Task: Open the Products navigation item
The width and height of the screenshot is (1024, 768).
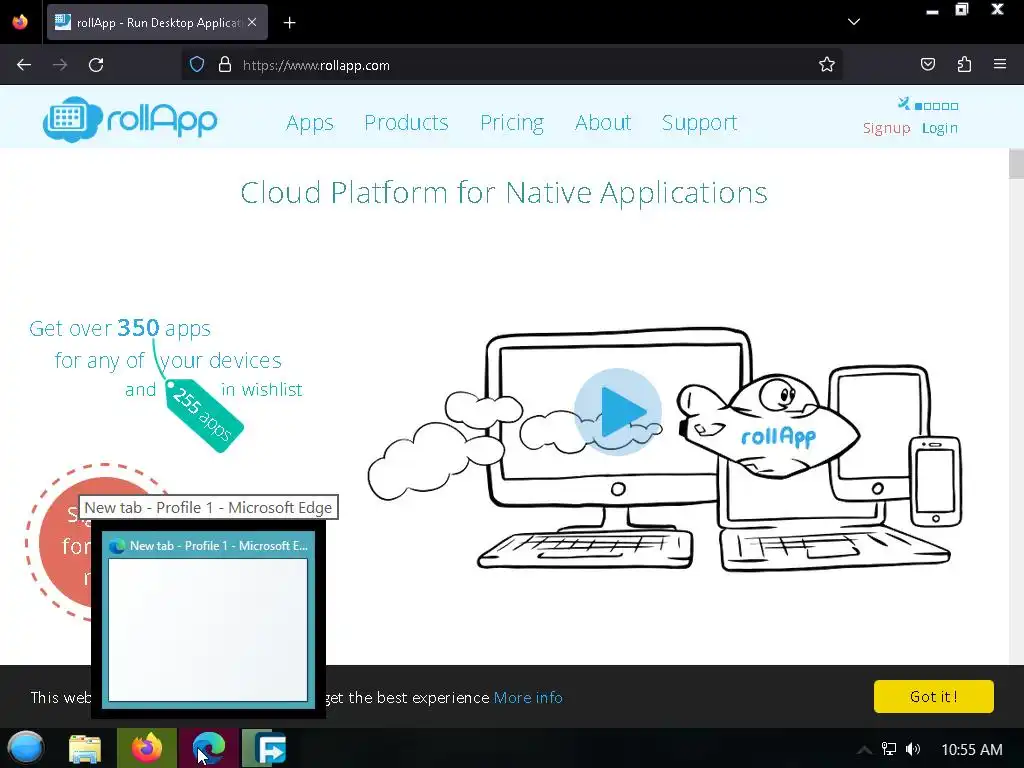Action: coord(406,123)
